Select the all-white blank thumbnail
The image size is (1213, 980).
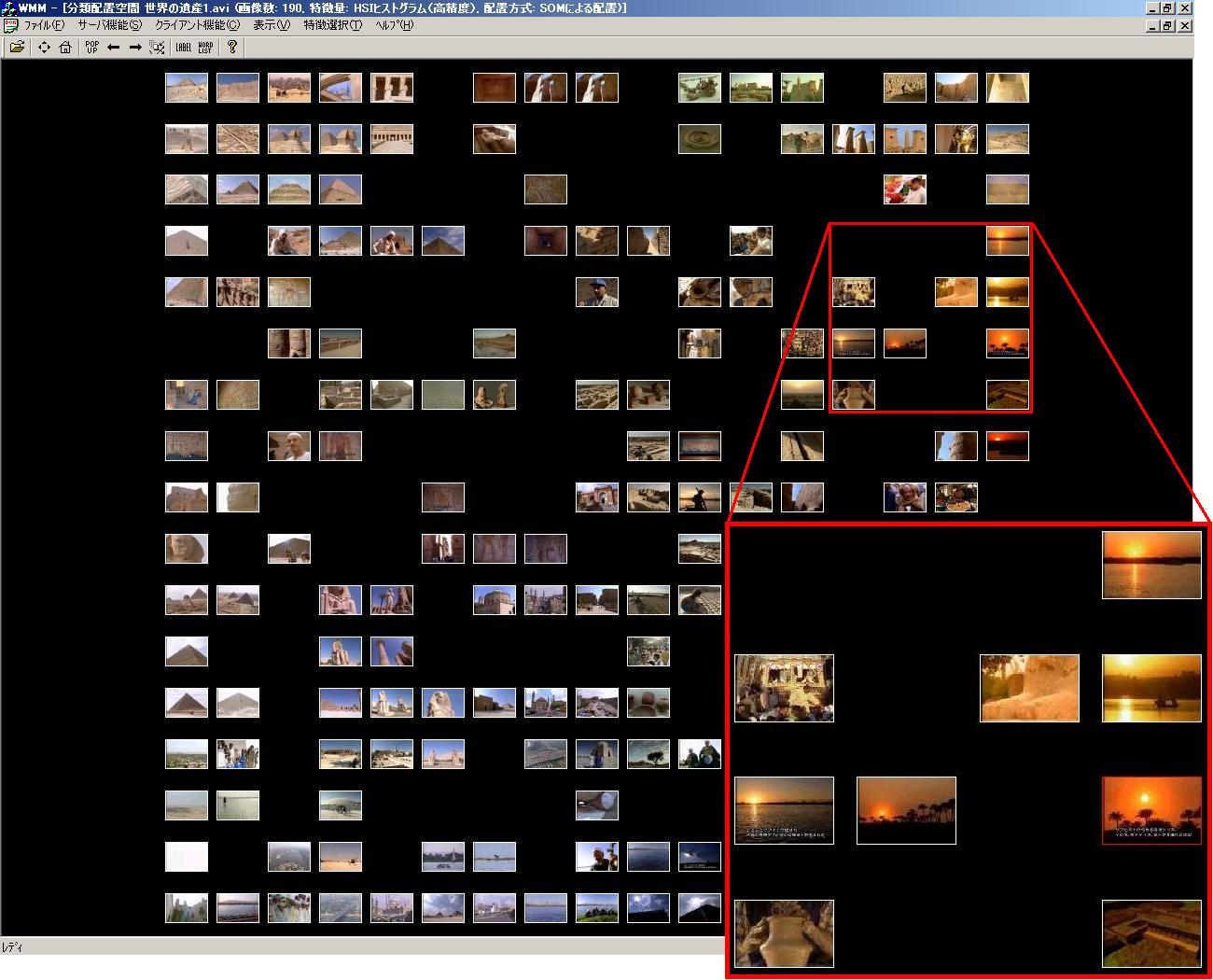pos(187,857)
